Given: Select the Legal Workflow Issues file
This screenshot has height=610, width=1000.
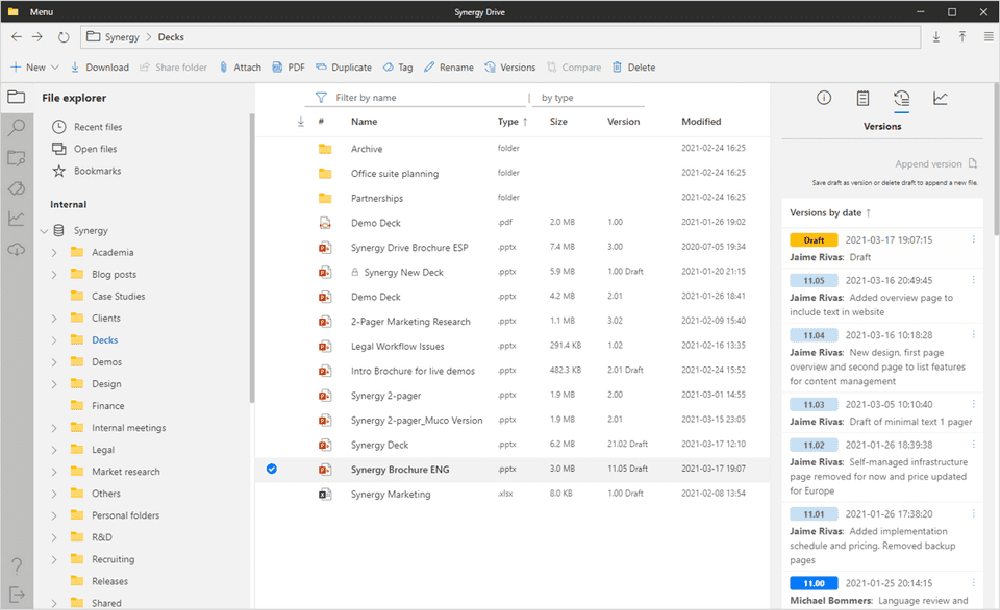Looking at the screenshot, I should pyautogui.click(x=512, y=346).
